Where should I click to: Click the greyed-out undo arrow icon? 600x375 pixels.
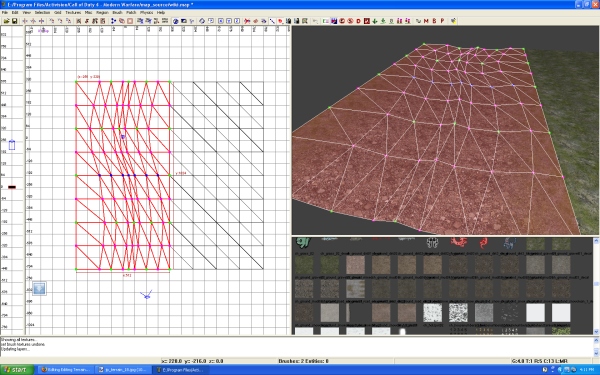pos(315,21)
